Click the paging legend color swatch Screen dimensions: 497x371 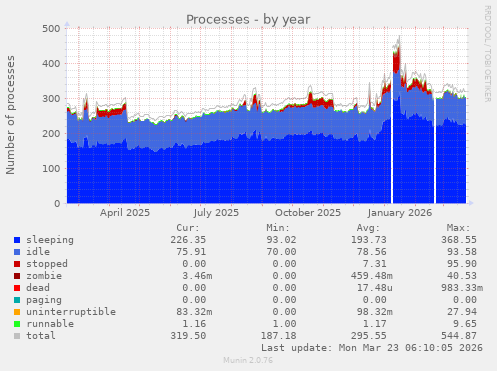click(17, 300)
